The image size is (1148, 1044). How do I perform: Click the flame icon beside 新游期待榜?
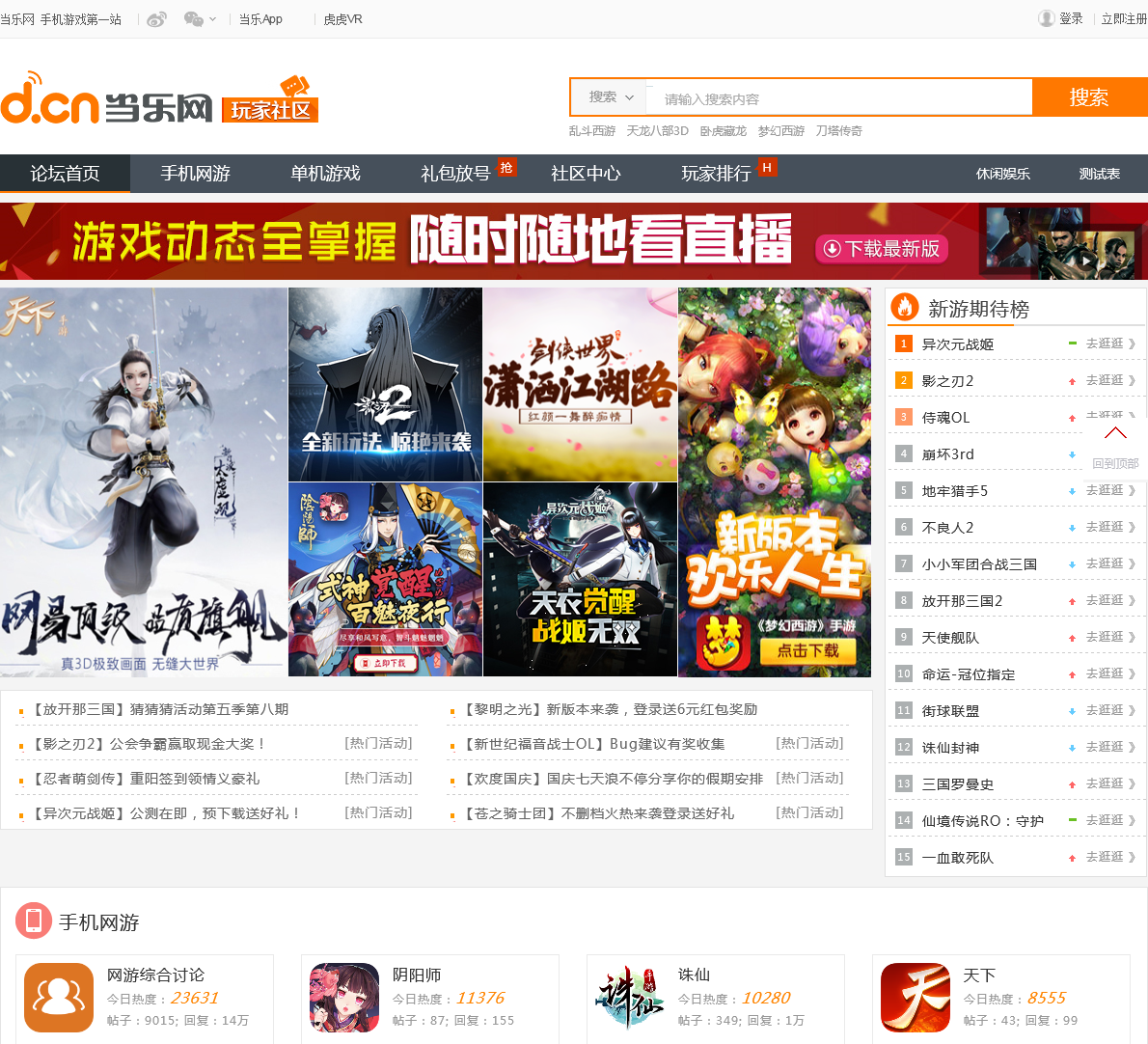tap(905, 308)
